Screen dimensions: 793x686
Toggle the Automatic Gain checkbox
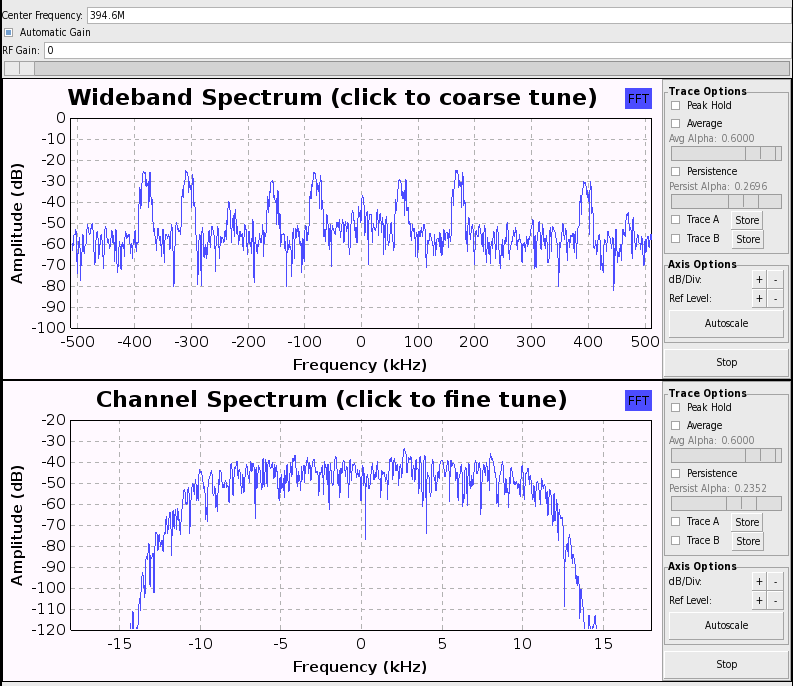tap(9, 32)
